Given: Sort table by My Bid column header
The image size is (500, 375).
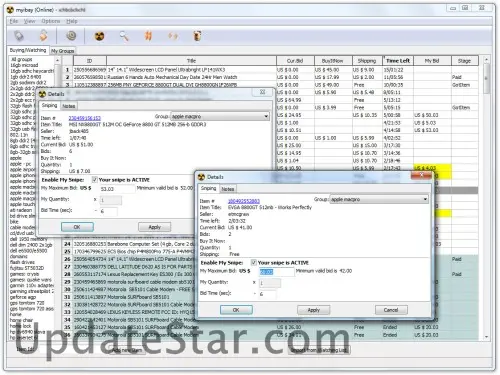Looking at the screenshot, I should click(432, 61).
